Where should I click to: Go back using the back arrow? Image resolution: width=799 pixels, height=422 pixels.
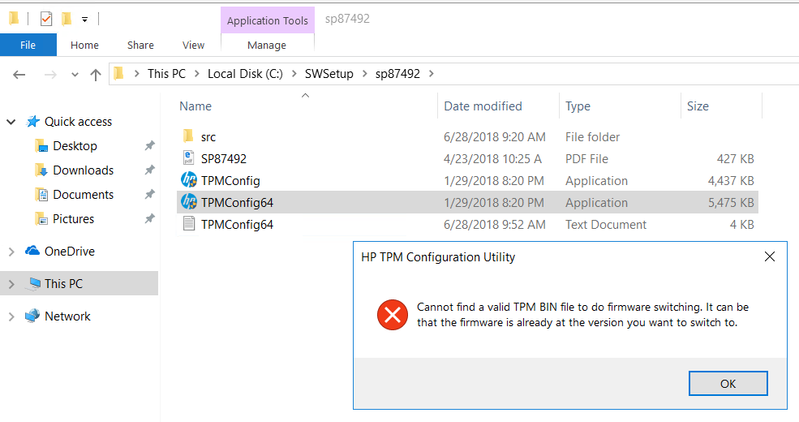(x=19, y=74)
